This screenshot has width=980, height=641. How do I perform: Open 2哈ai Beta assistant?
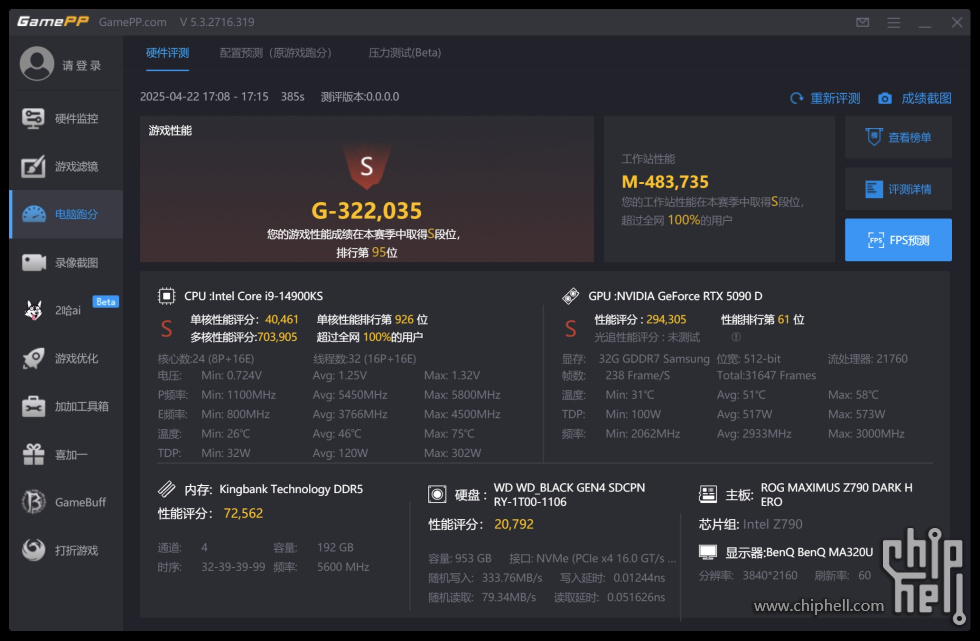66,310
